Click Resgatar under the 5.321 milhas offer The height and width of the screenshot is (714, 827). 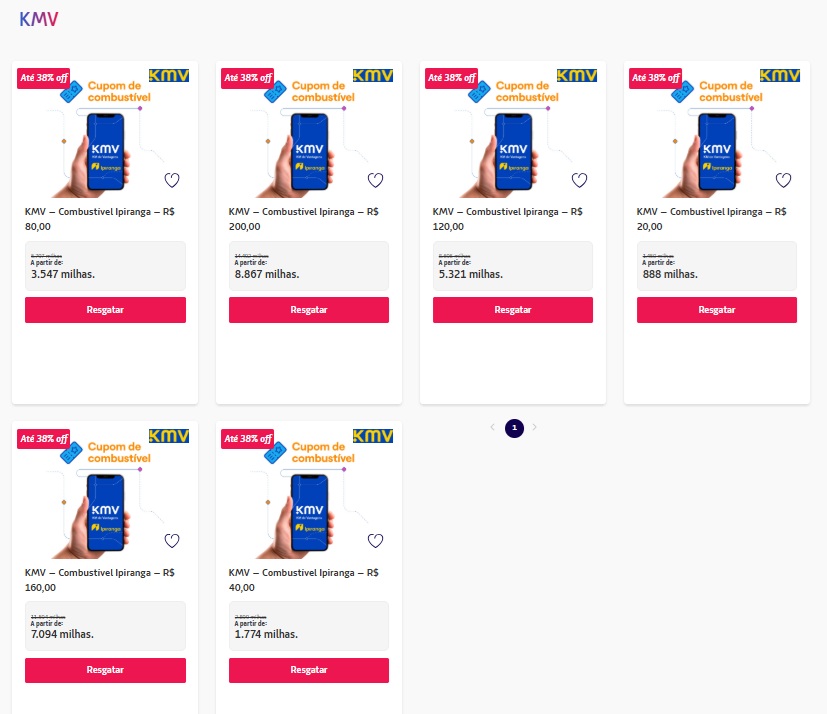pyautogui.click(x=513, y=310)
